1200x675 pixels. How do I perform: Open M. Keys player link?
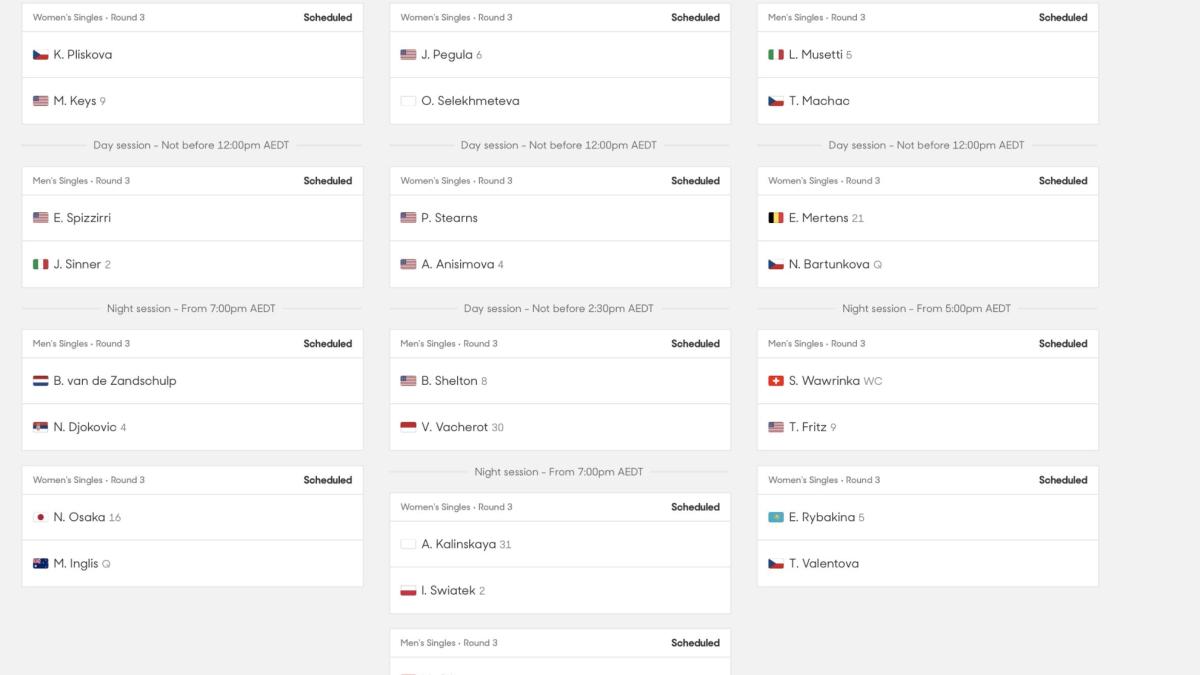coord(74,101)
